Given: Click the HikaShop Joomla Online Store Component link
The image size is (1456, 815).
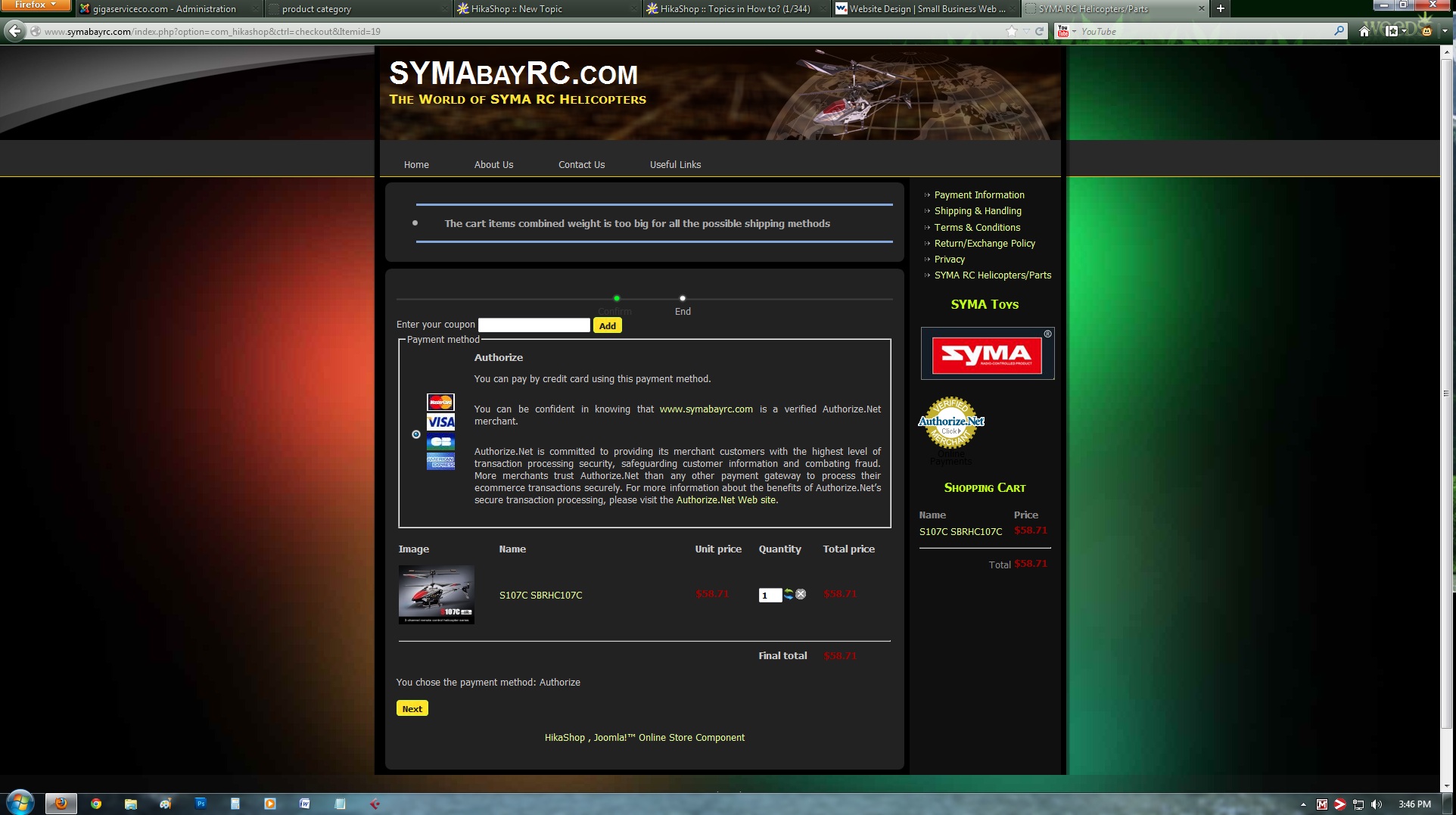Looking at the screenshot, I should tap(645, 737).
